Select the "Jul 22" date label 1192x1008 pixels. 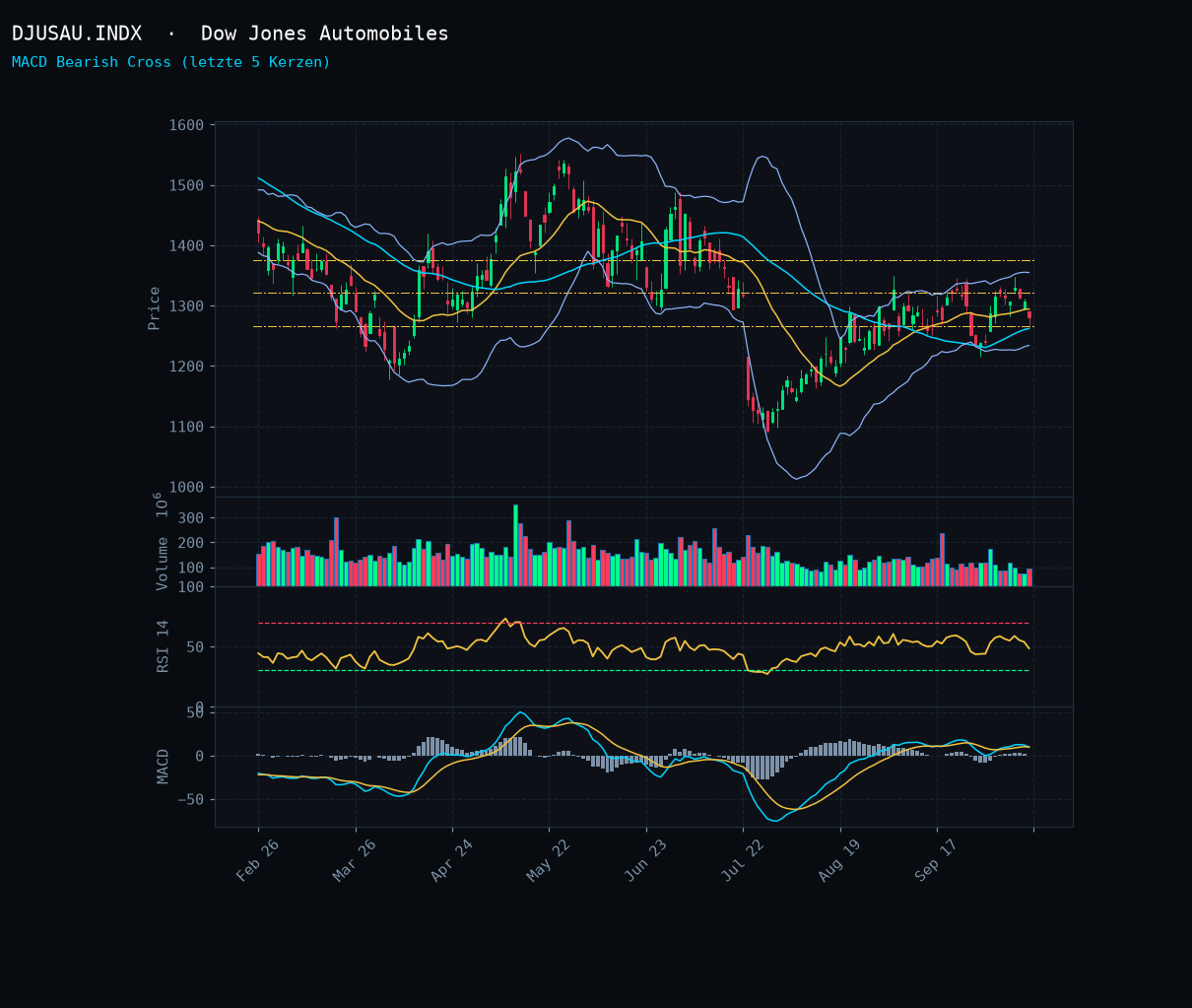click(743, 861)
